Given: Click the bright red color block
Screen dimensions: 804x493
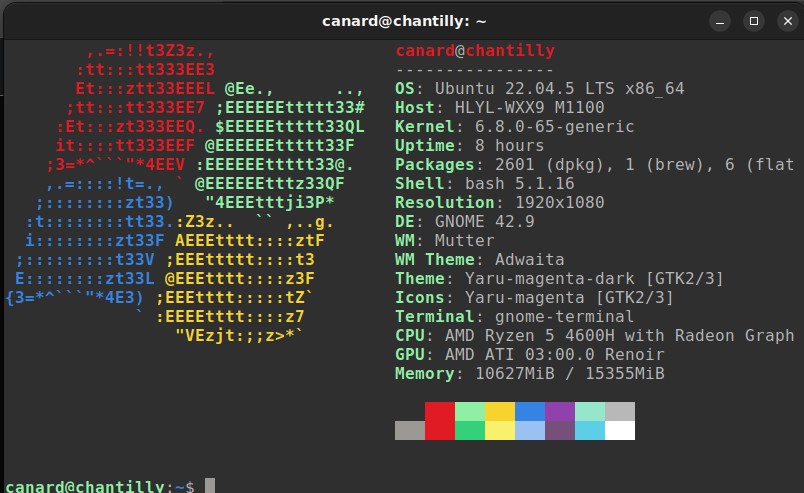Looking at the screenshot, I should tap(440, 421).
